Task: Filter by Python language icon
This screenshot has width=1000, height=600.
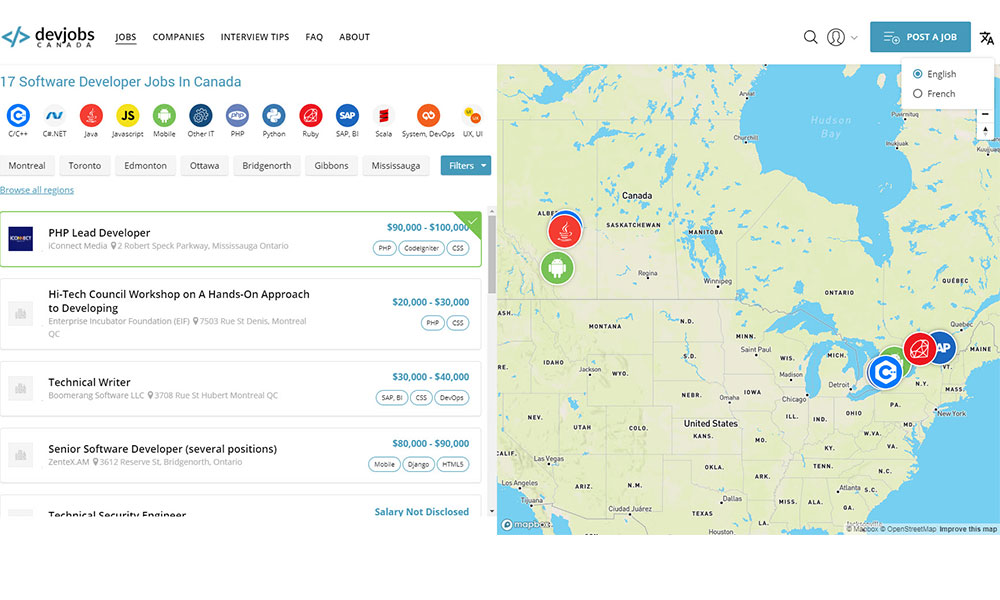Action: (x=274, y=116)
